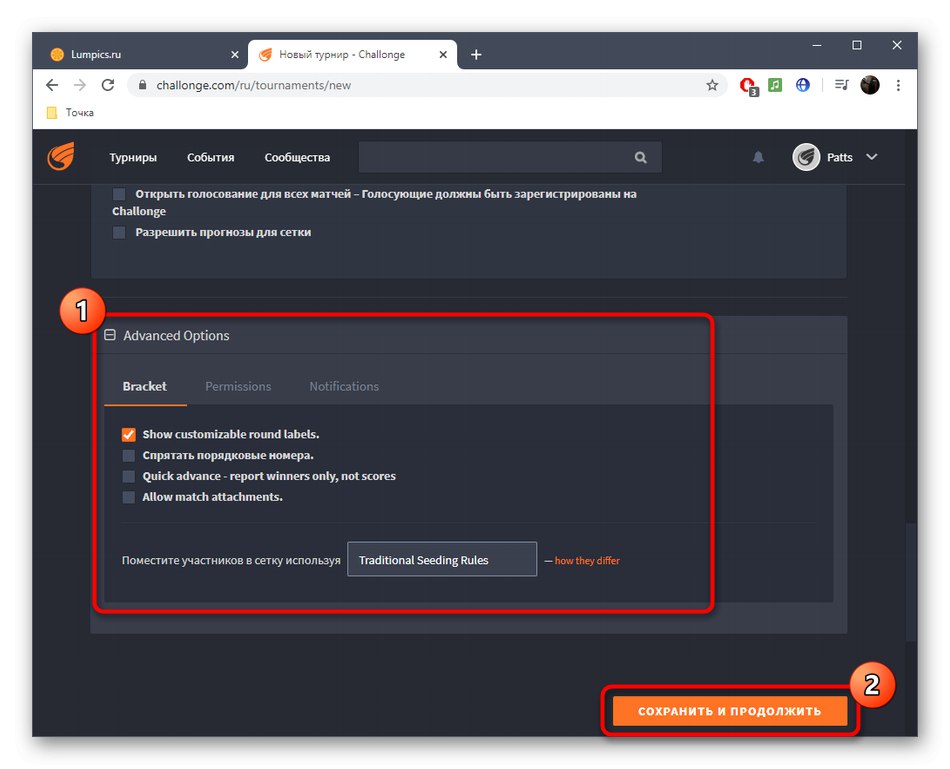Open the Patts profile menu
The image size is (950, 769).
coord(806,157)
